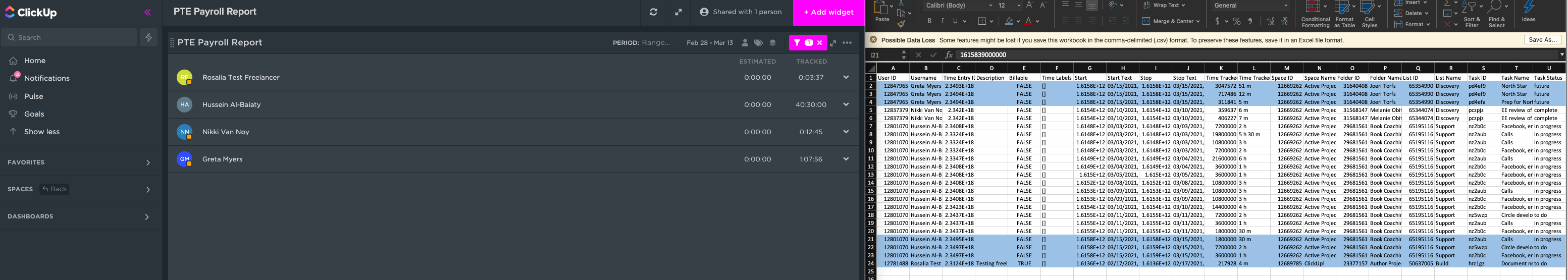Open the widget three-dot options menu
The width and height of the screenshot is (1568, 280).
pyautogui.click(x=847, y=42)
